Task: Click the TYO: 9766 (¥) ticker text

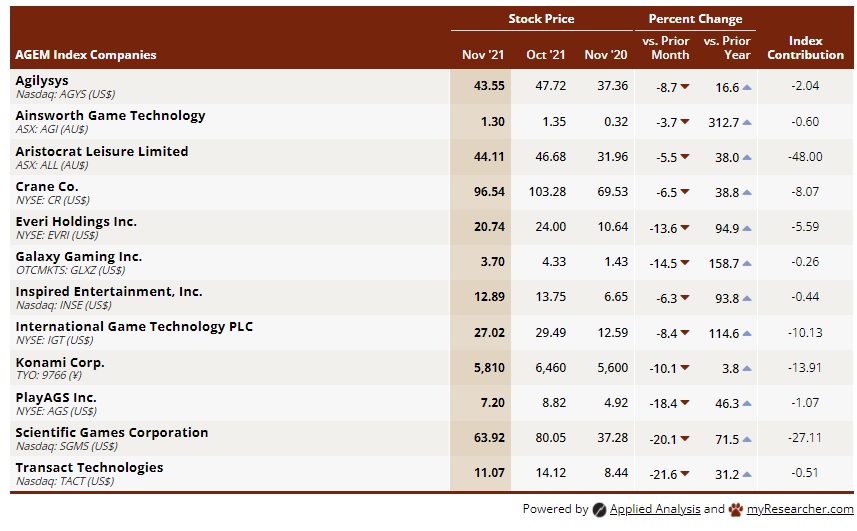Action: (49, 375)
